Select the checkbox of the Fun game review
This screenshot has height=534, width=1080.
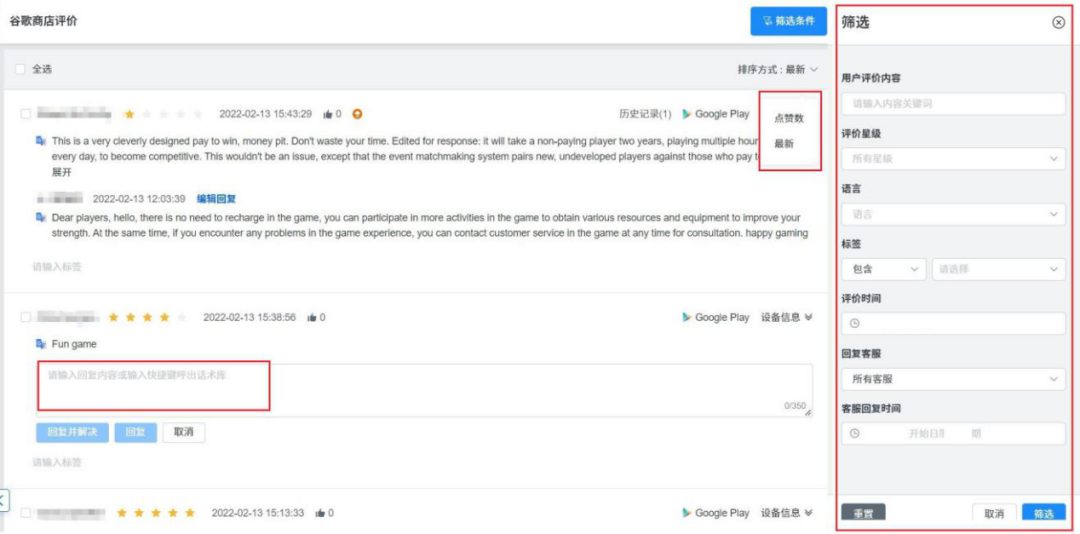pyautogui.click(x=25, y=317)
